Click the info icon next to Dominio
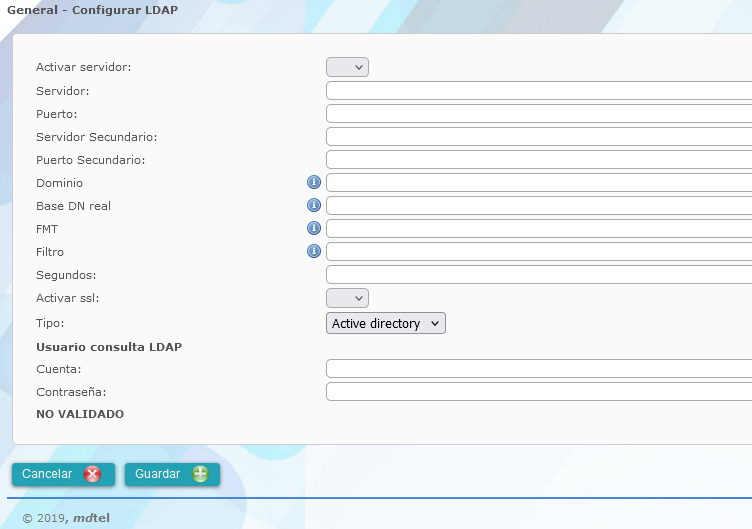The height and width of the screenshot is (529, 752). click(313, 183)
